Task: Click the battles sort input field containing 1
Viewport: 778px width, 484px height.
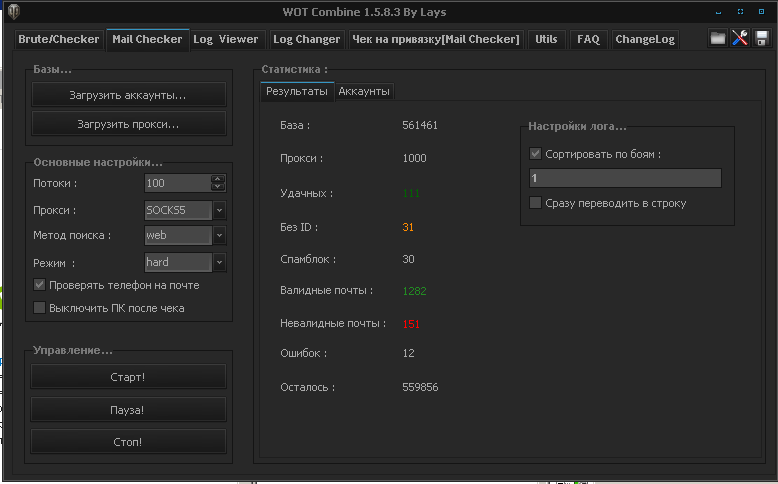Action: point(625,178)
